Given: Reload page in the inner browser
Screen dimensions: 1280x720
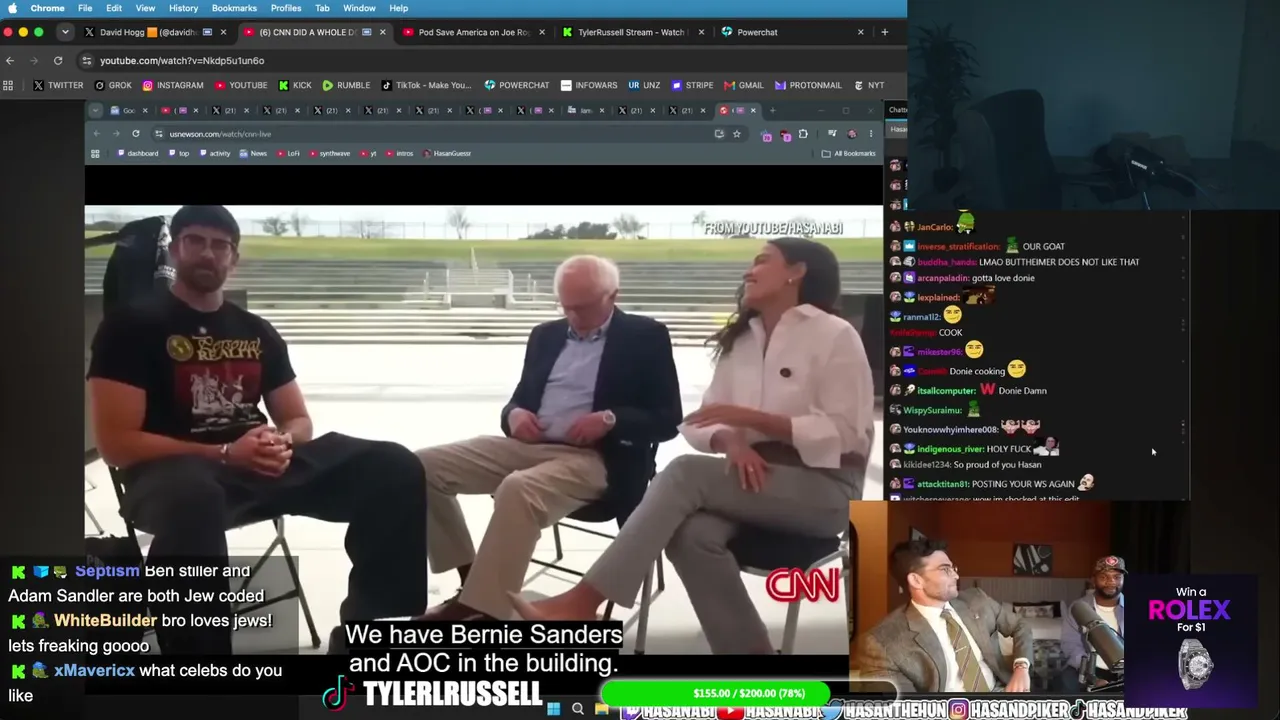Looking at the screenshot, I should point(136,134).
